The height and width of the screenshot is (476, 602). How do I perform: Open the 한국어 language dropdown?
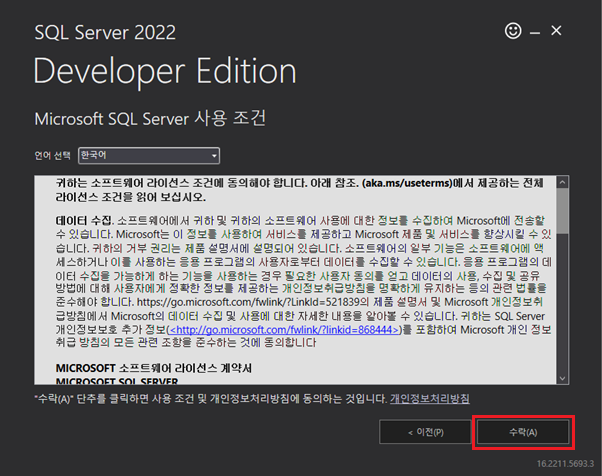tap(149, 155)
